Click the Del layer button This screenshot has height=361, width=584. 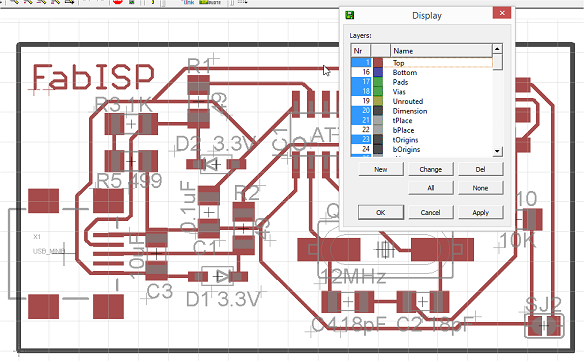480,169
